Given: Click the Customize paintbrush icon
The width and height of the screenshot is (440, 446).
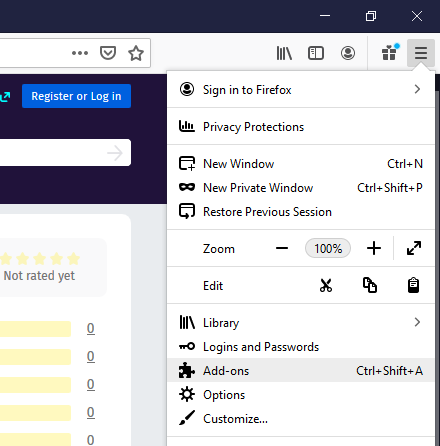Looking at the screenshot, I should (187, 418).
